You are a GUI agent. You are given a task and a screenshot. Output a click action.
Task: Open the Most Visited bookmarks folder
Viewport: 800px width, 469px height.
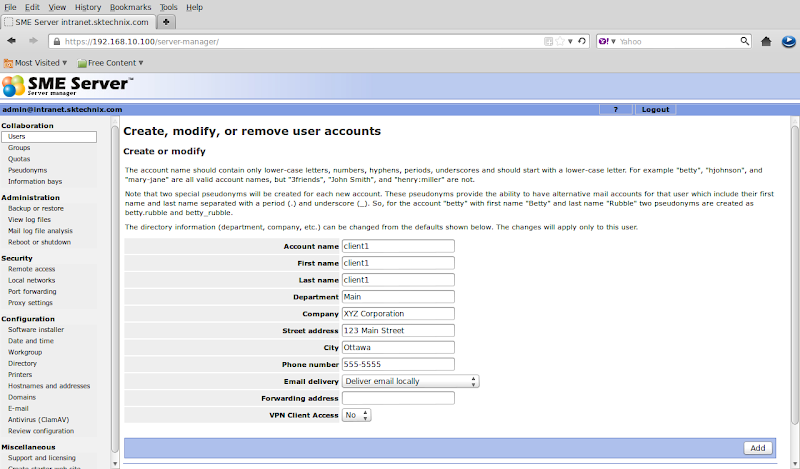point(35,63)
